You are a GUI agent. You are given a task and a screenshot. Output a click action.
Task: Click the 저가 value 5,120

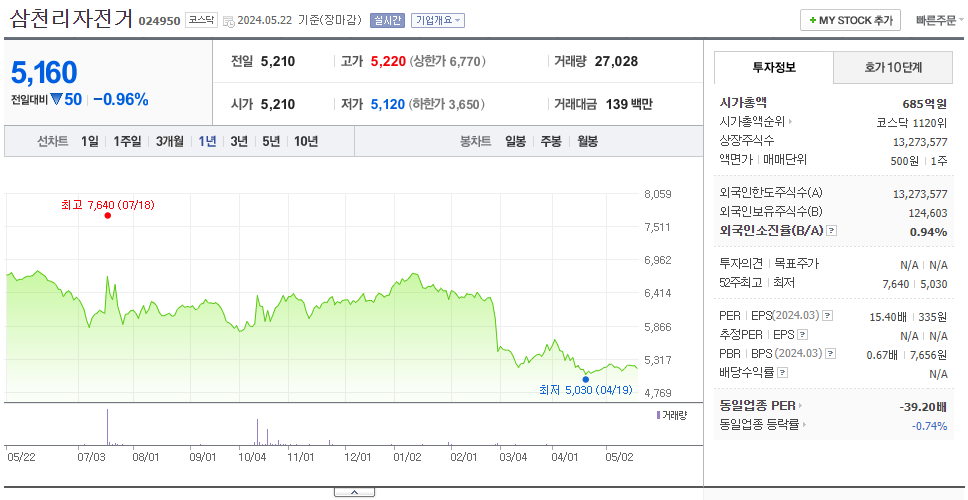coord(388,104)
